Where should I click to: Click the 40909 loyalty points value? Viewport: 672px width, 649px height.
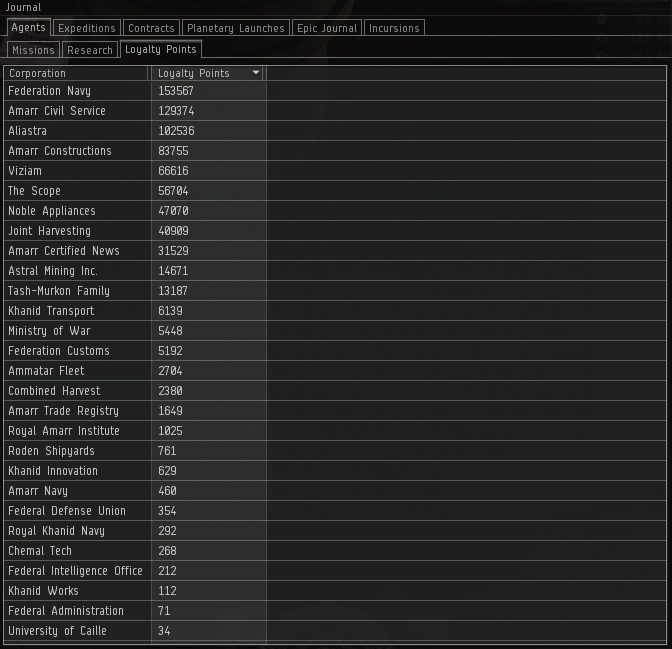173,231
